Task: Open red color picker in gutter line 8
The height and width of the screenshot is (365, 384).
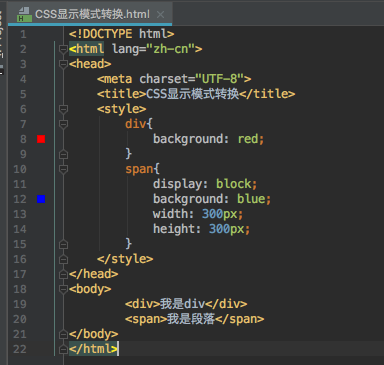Action: (x=41, y=139)
